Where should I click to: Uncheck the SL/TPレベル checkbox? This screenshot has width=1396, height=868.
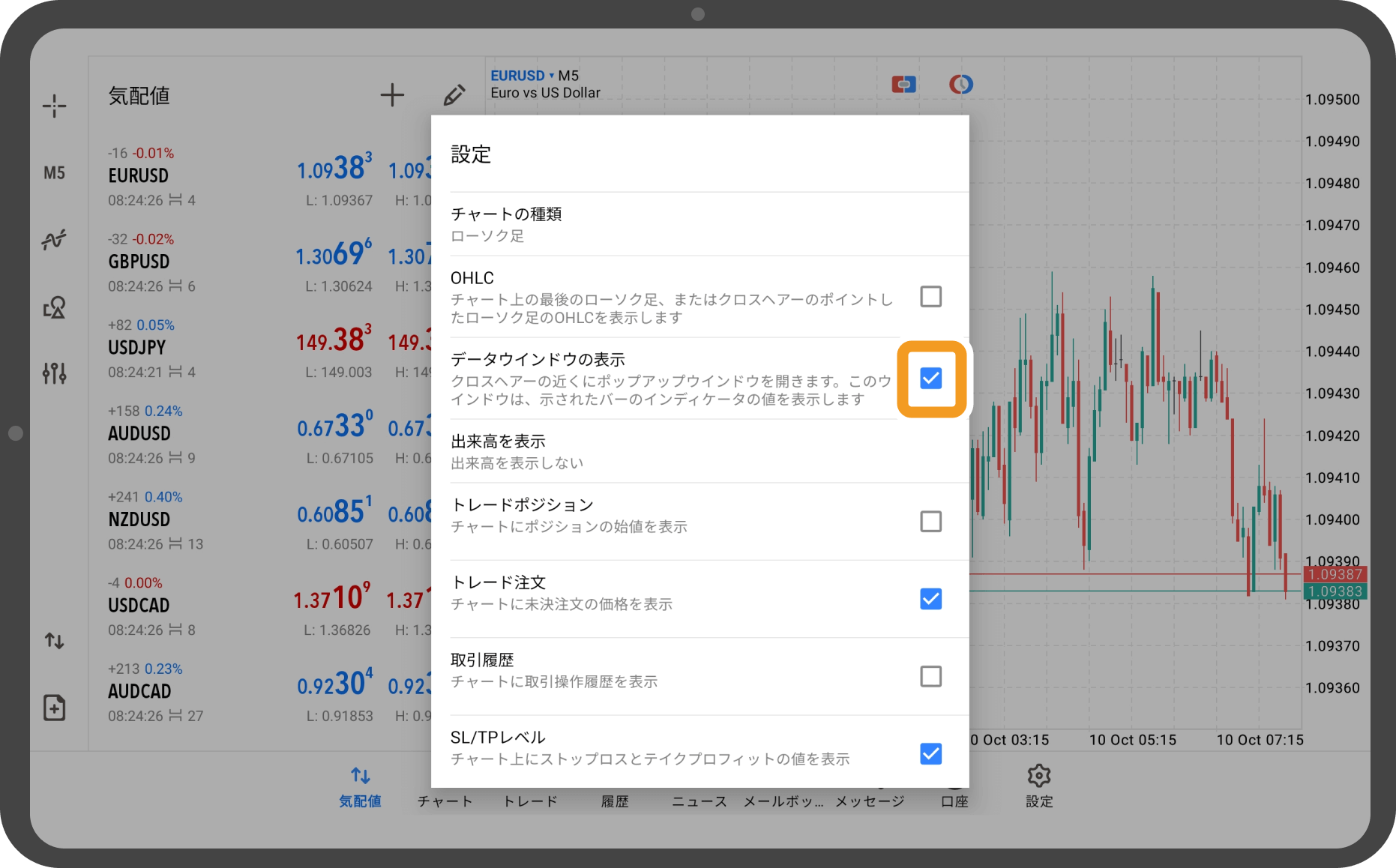tap(930, 754)
